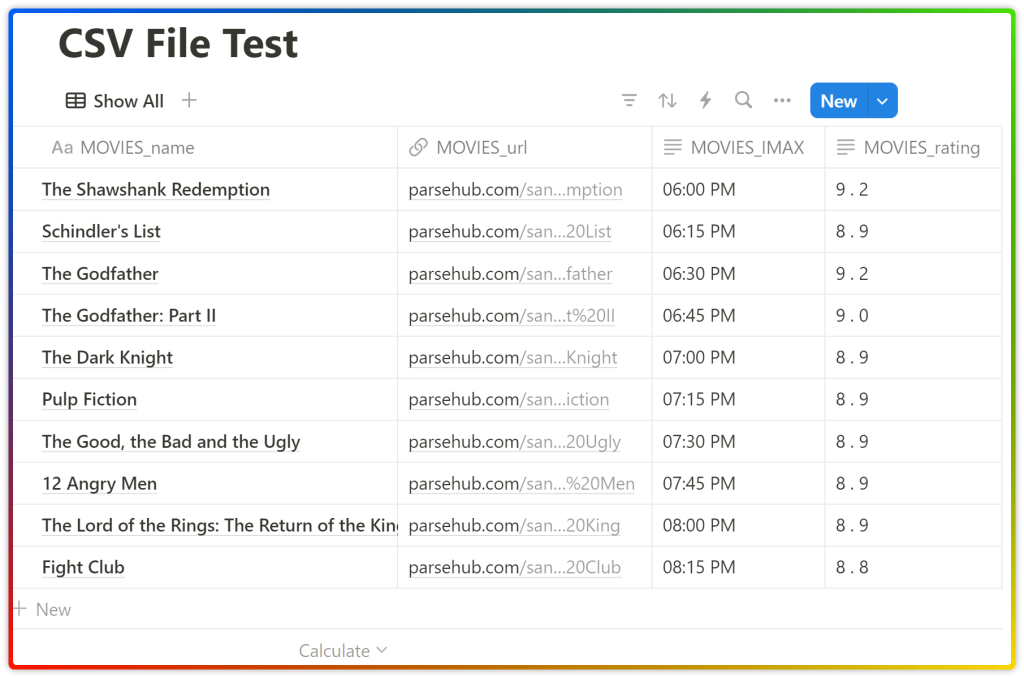Screen dimensions: 1024x678
Task: Follow the parsehub.com/san...Knight URL
Action: point(513,357)
